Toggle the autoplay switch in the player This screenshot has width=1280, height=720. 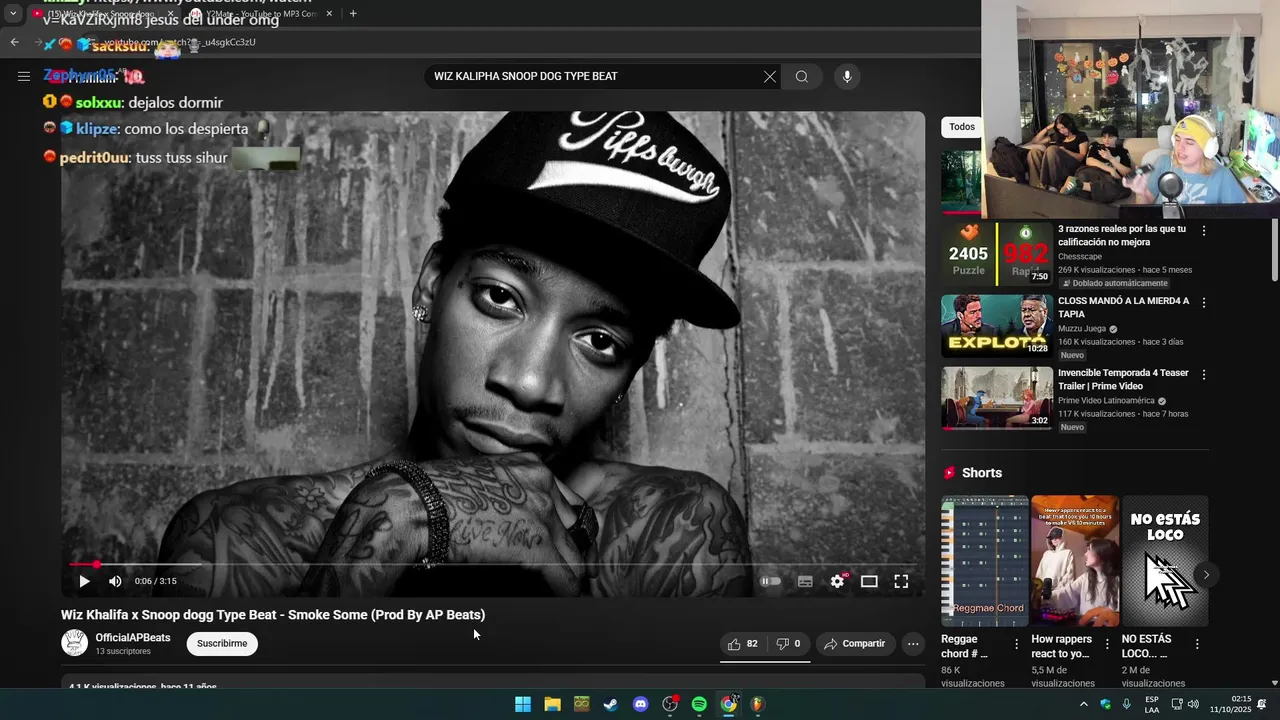pos(770,581)
